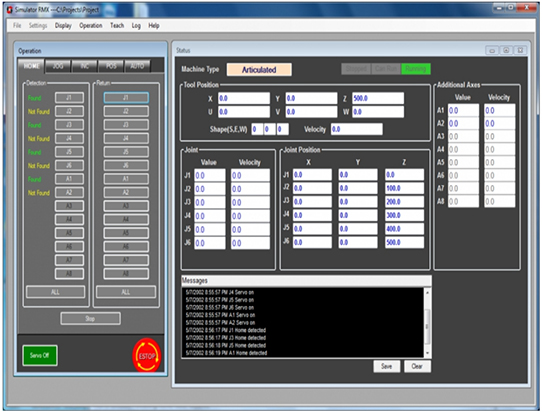Click the Stop button in Operation panel

point(90,319)
